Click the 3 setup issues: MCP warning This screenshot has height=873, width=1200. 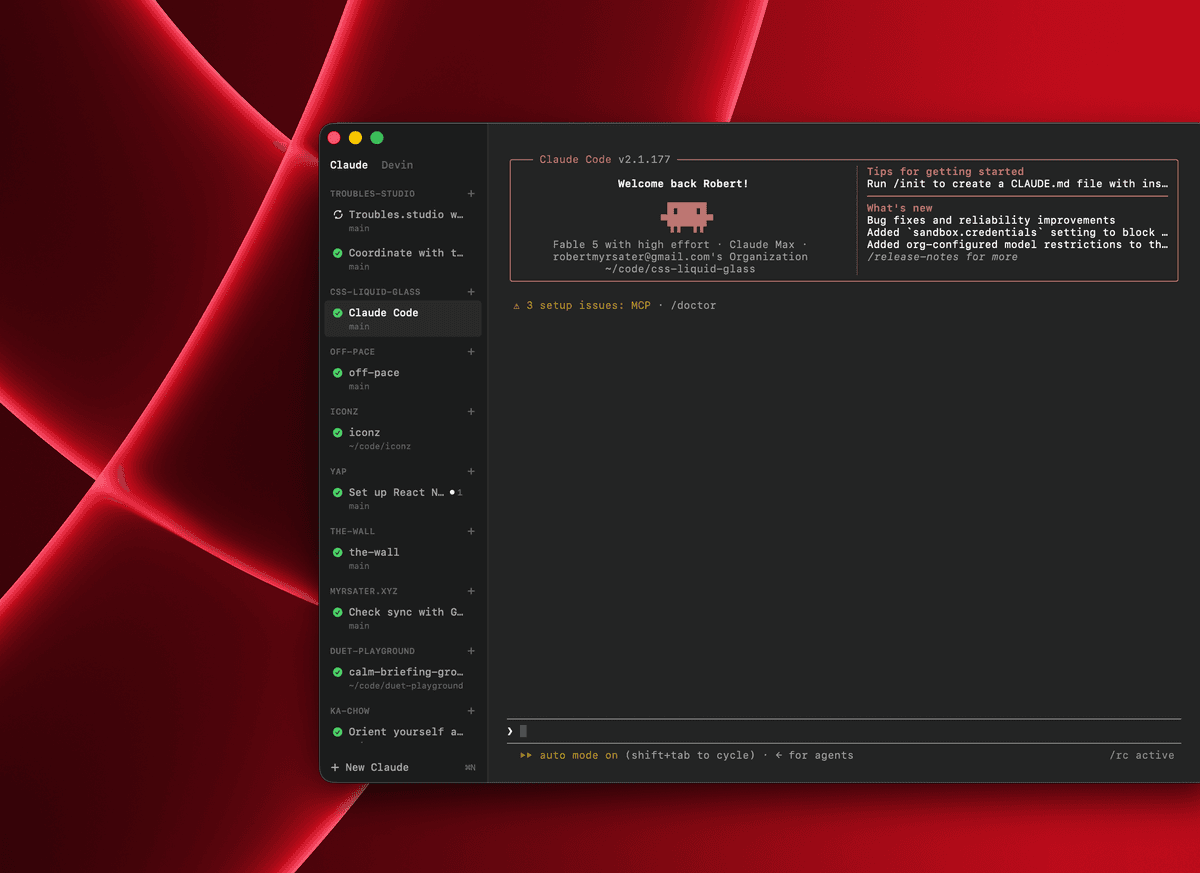pyautogui.click(x=588, y=305)
